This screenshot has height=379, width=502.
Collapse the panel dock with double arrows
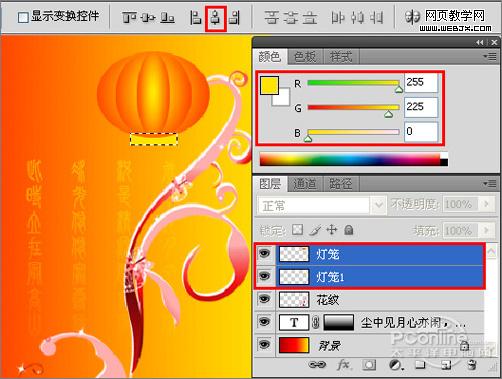(x=479, y=43)
